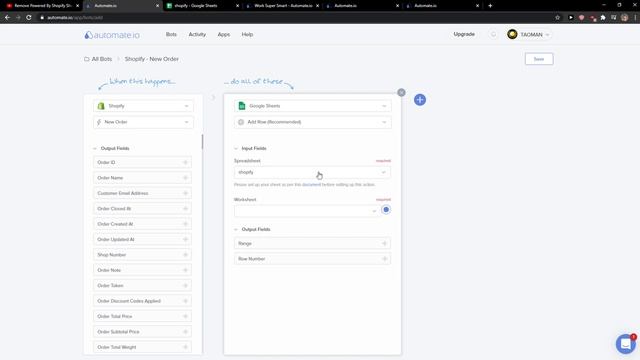Go to All Bots breadcrumb
Screen dimensions: 640x360
click(x=102, y=59)
